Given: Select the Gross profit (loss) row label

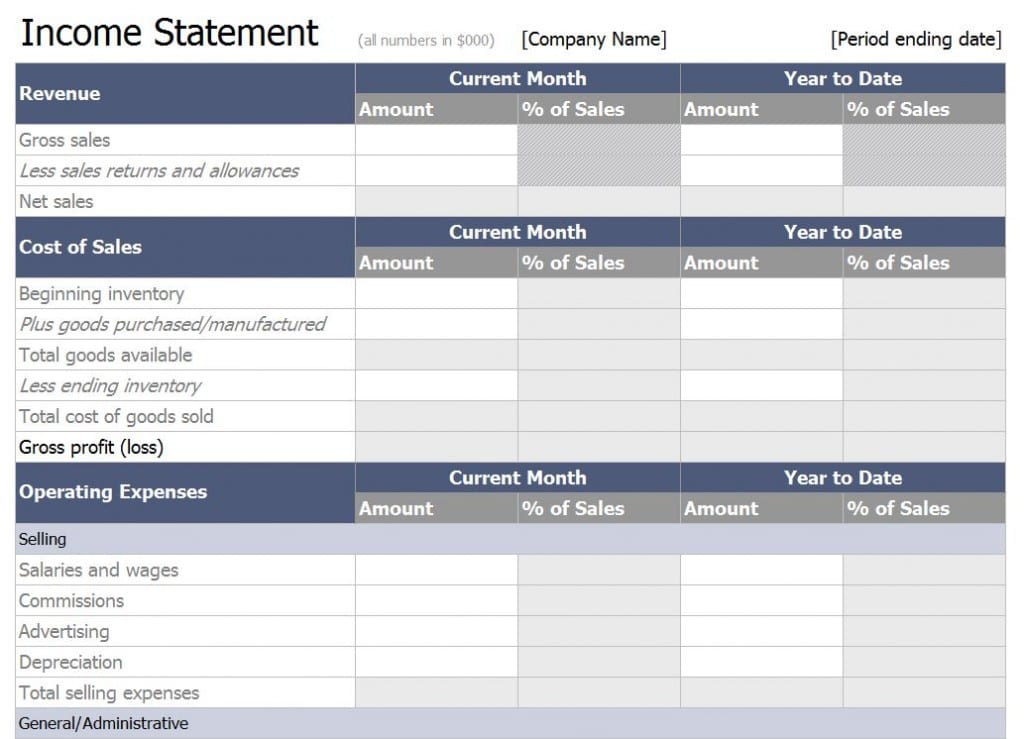Looking at the screenshot, I should pos(91,447).
